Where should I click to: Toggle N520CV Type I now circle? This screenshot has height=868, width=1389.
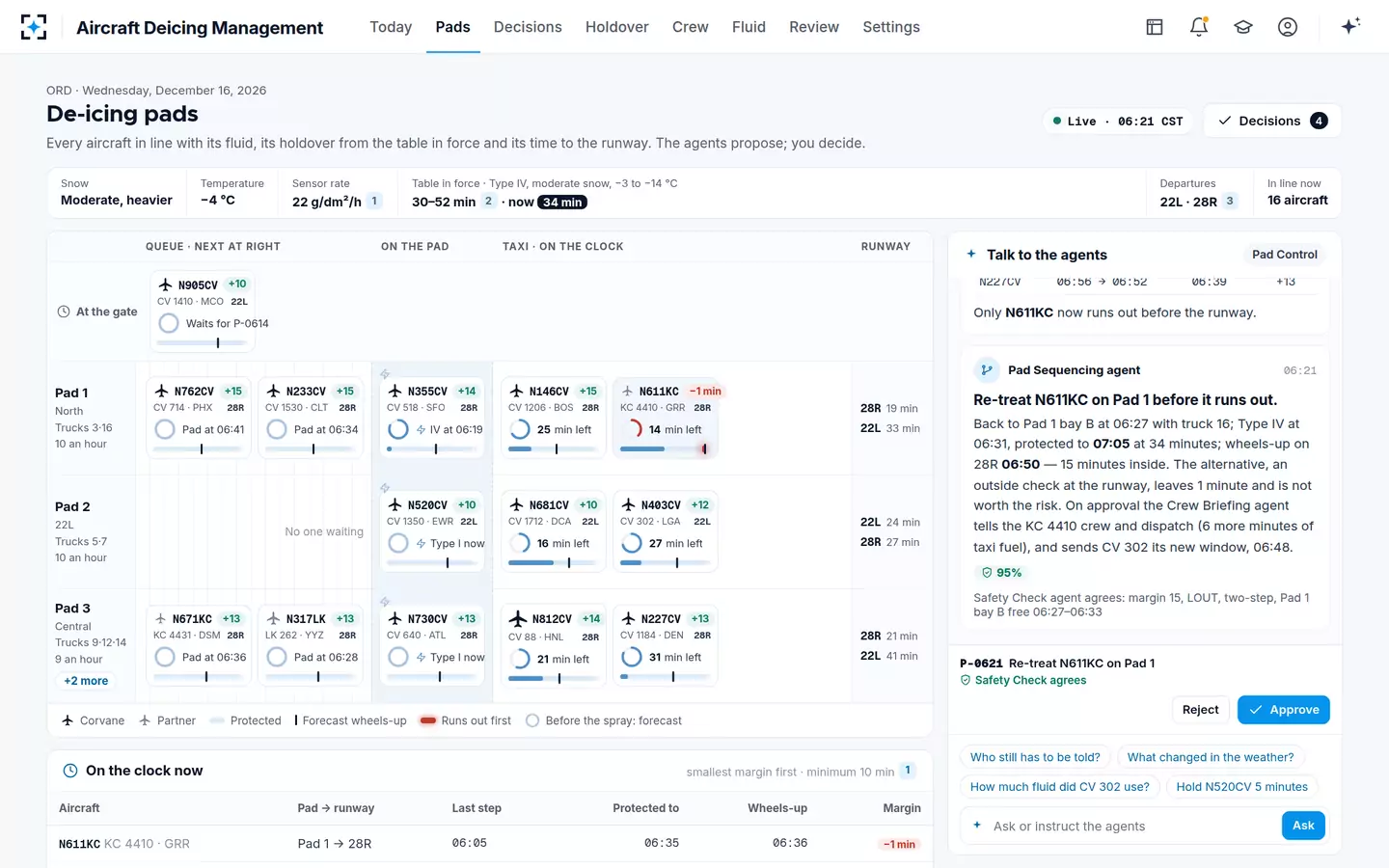click(398, 543)
